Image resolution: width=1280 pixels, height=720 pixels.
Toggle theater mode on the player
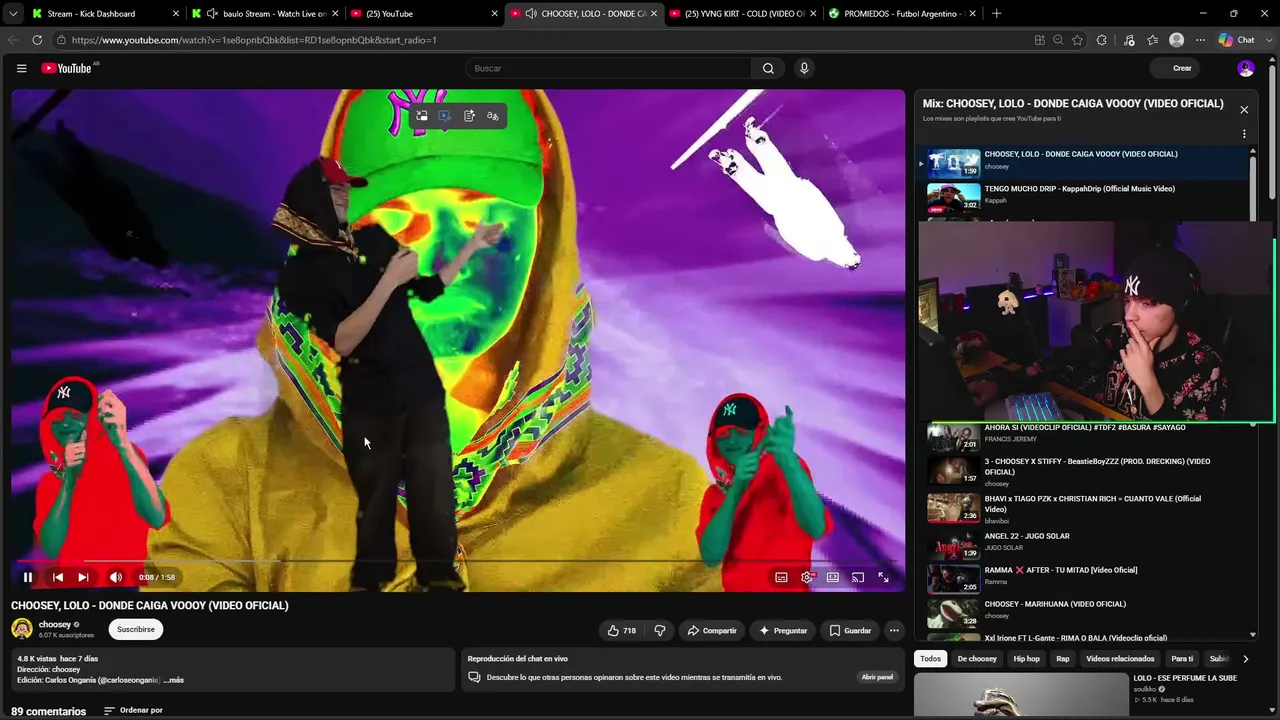[833, 577]
